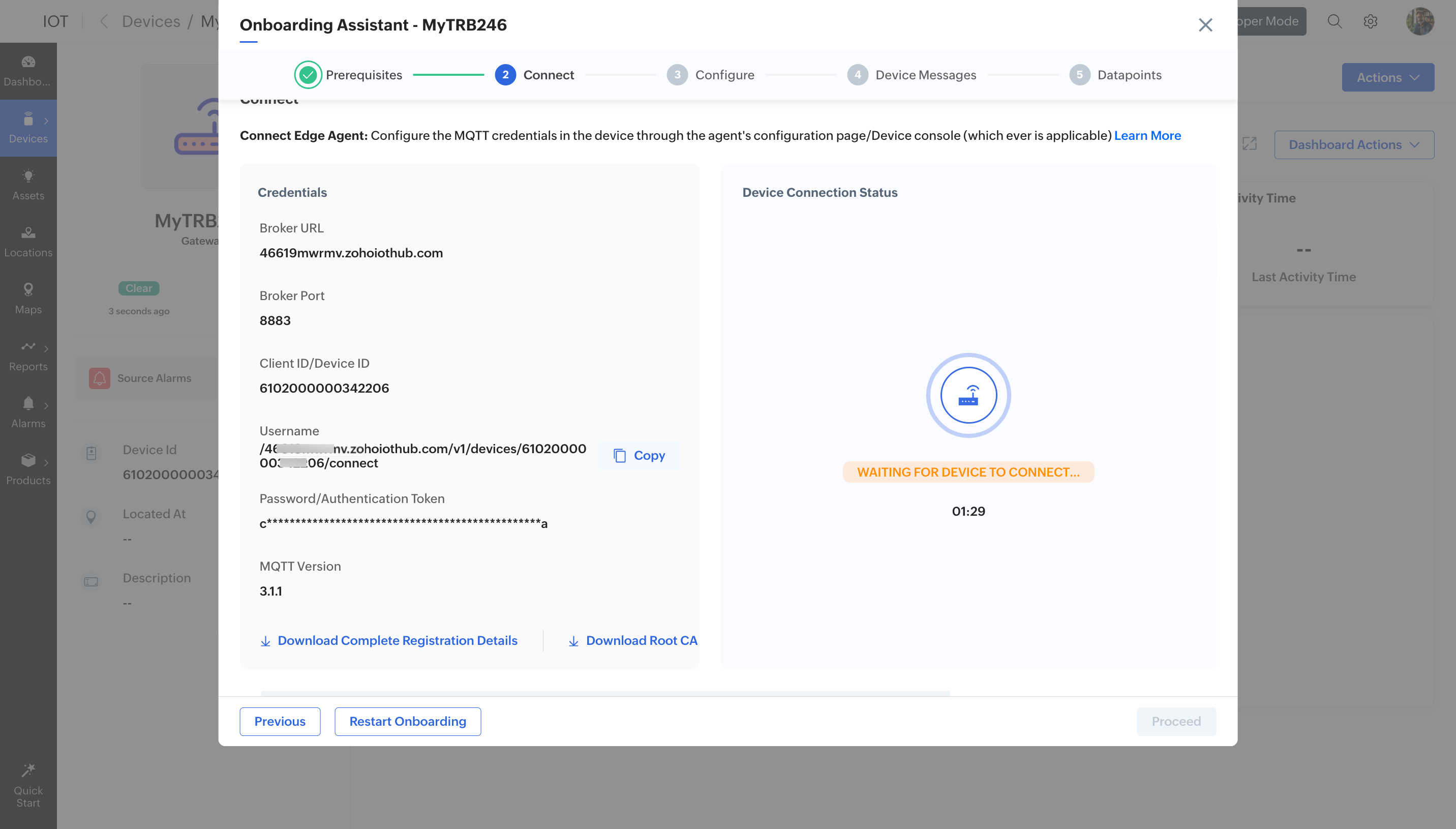Open Maps from the sidebar

pyautogui.click(x=28, y=290)
